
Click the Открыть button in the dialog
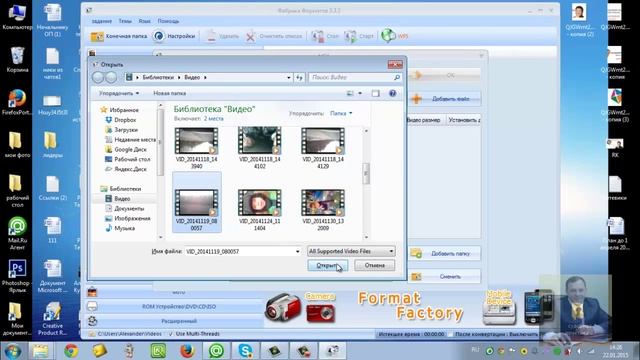pos(327,265)
